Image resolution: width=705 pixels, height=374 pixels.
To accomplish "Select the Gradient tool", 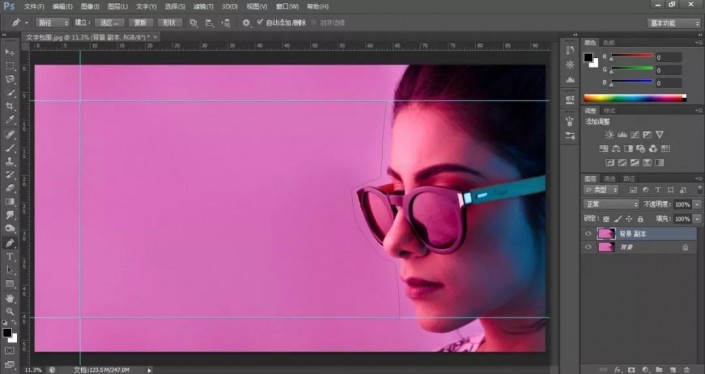I will (x=9, y=202).
